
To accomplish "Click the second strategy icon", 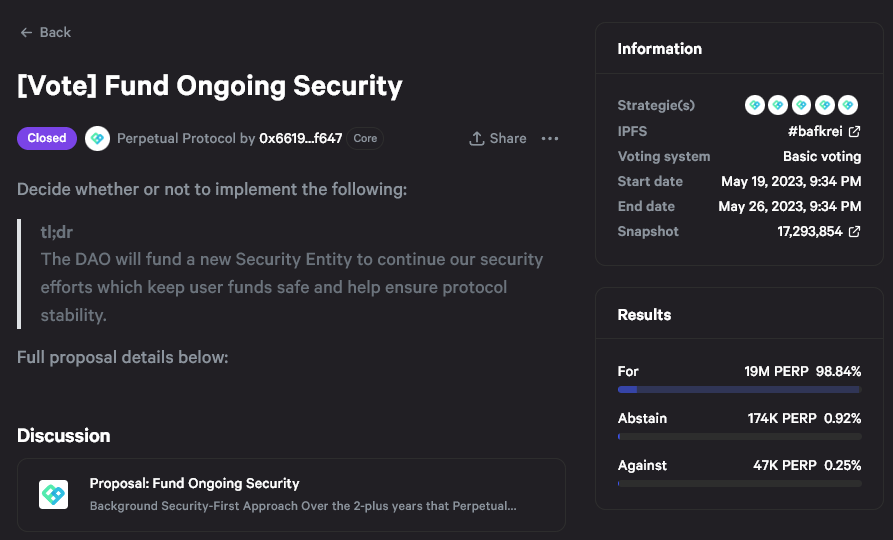I will [x=778, y=105].
